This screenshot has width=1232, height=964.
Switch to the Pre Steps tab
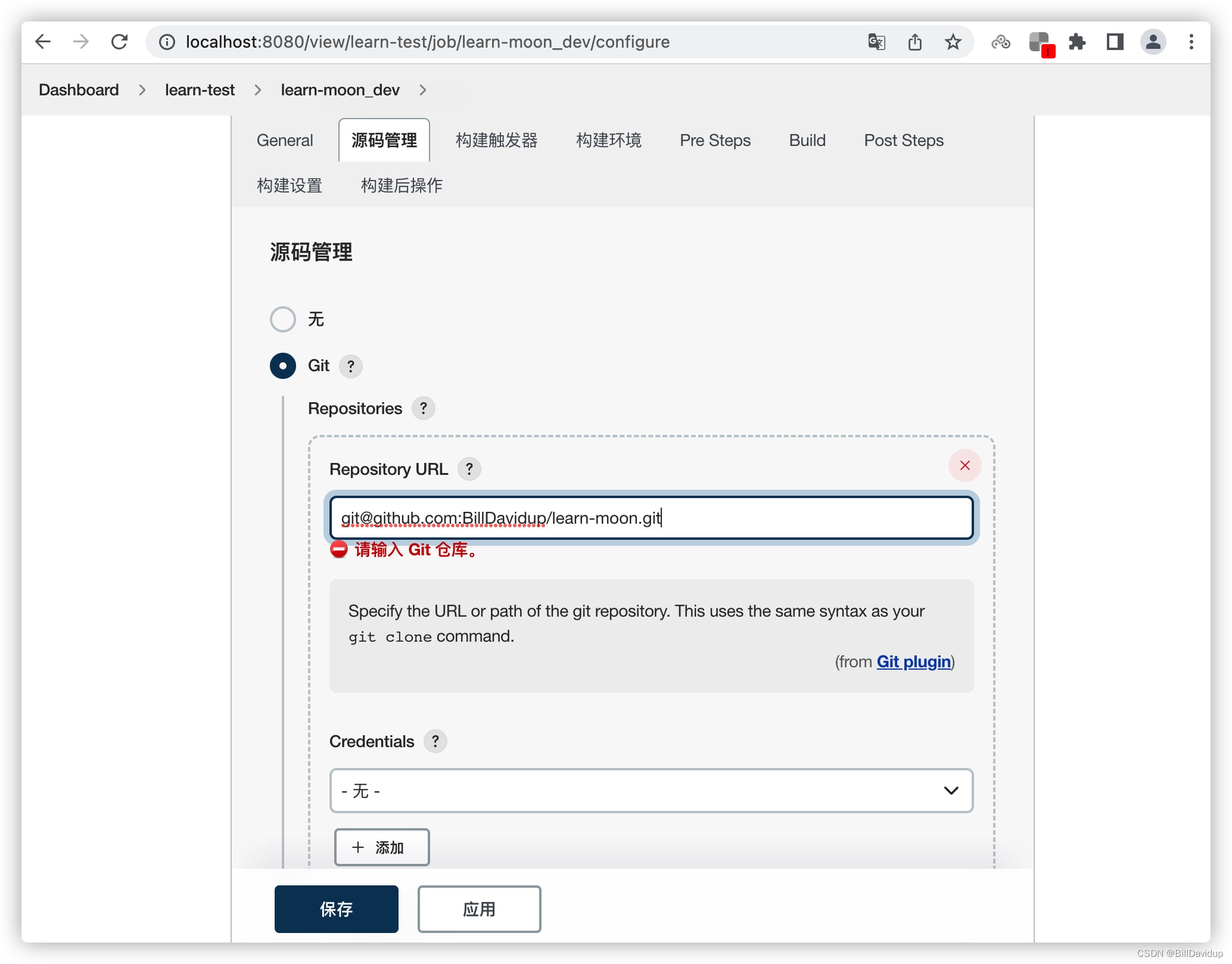click(x=715, y=141)
